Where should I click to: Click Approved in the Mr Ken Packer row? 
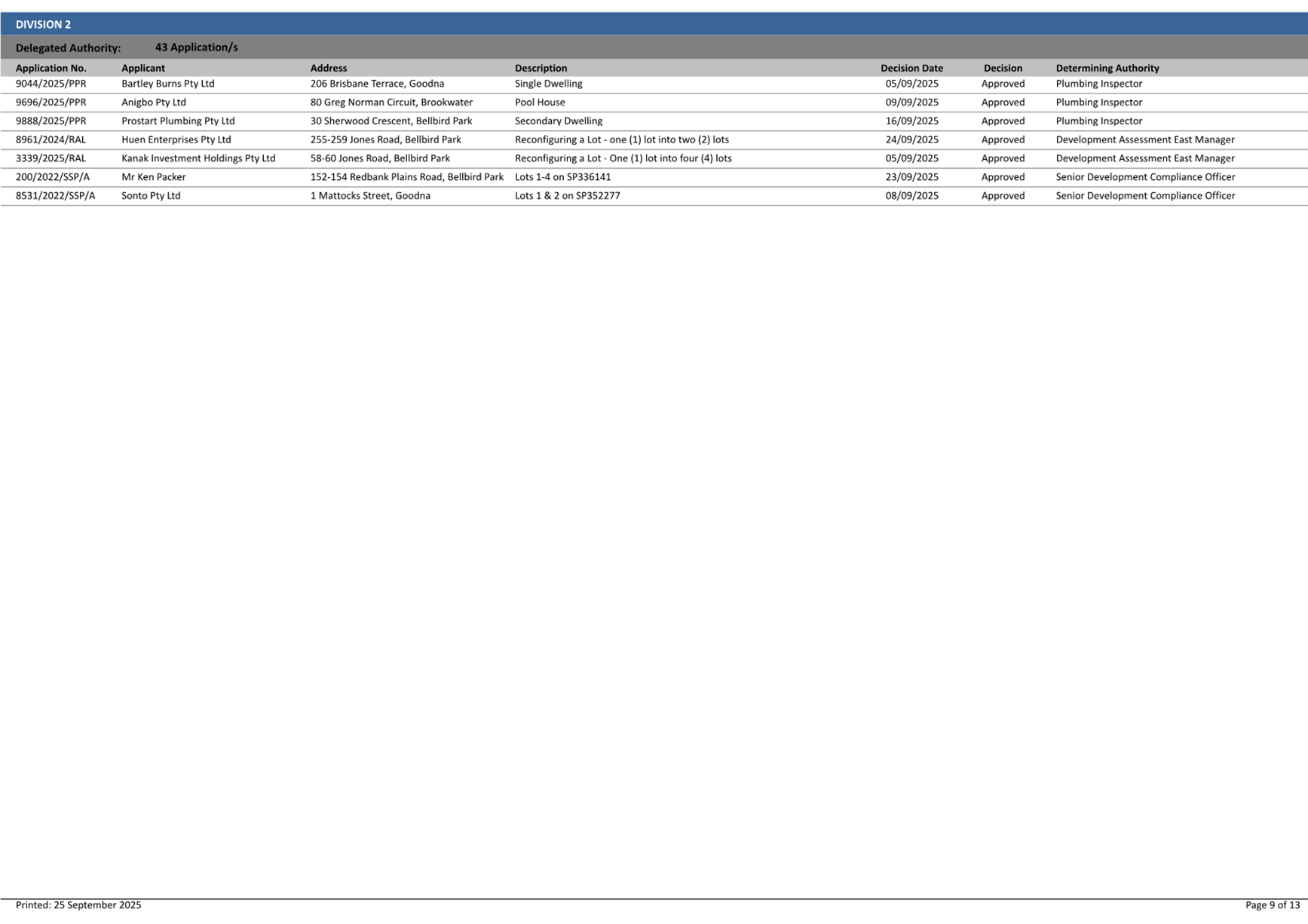point(1003,177)
